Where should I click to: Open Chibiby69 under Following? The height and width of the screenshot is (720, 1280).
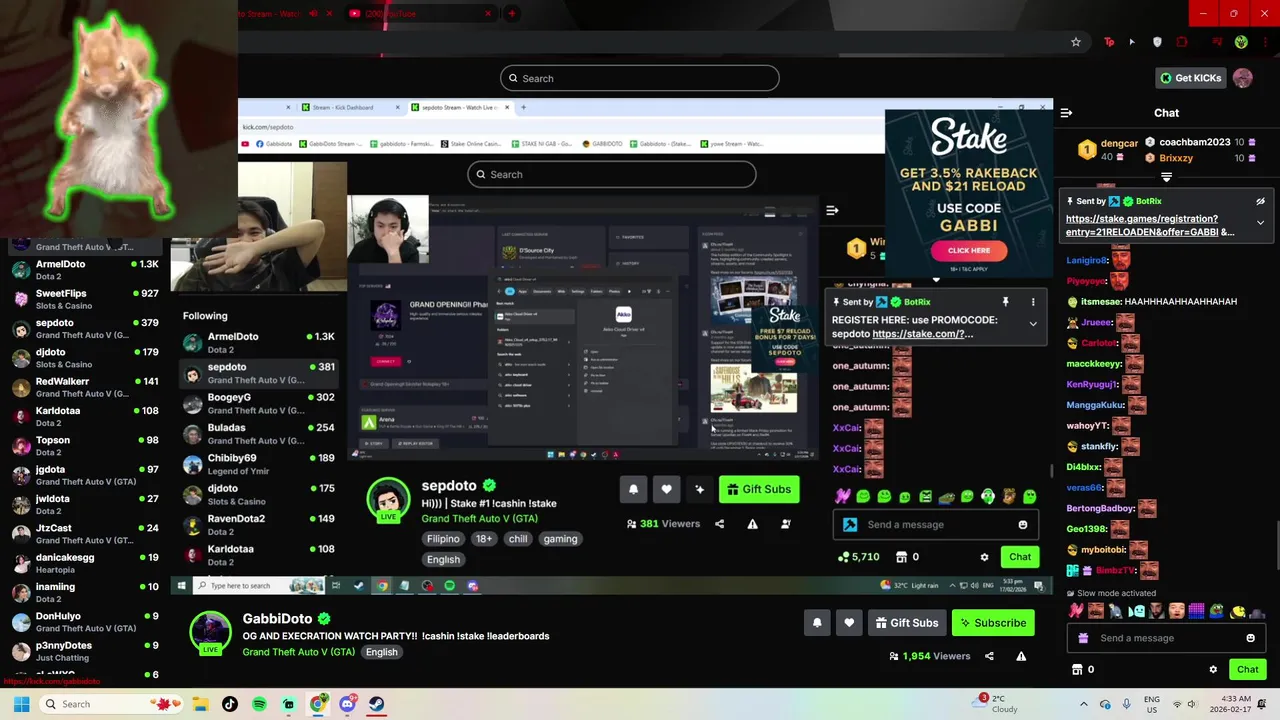coord(260,464)
